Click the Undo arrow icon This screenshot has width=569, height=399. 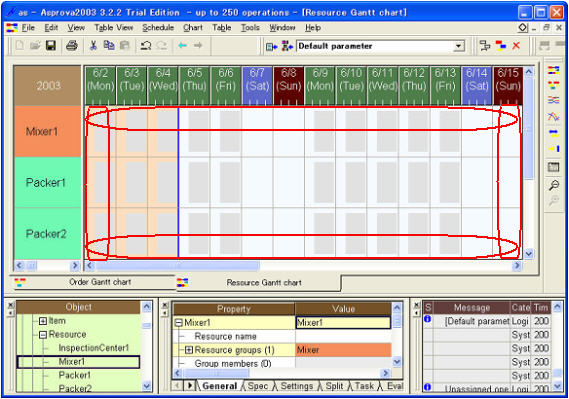coord(146,46)
